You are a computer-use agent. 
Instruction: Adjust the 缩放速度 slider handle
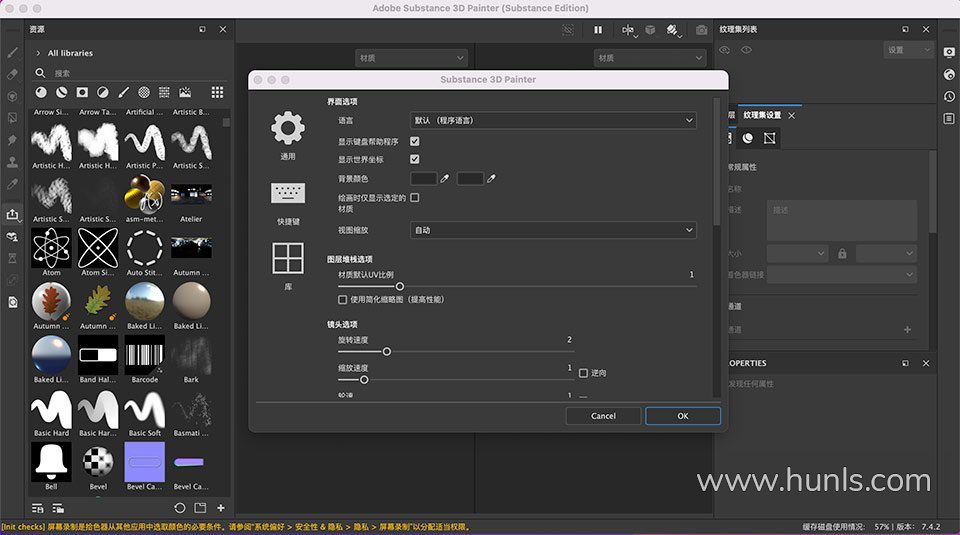pyautogui.click(x=364, y=380)
